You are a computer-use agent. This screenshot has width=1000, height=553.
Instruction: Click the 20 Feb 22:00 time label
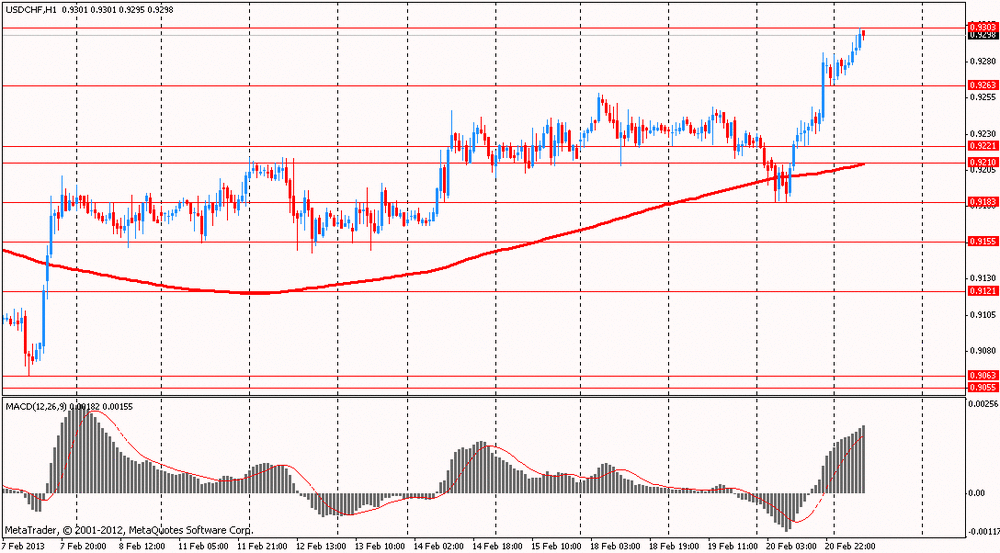pyautogui.click(x=850, y=547)
